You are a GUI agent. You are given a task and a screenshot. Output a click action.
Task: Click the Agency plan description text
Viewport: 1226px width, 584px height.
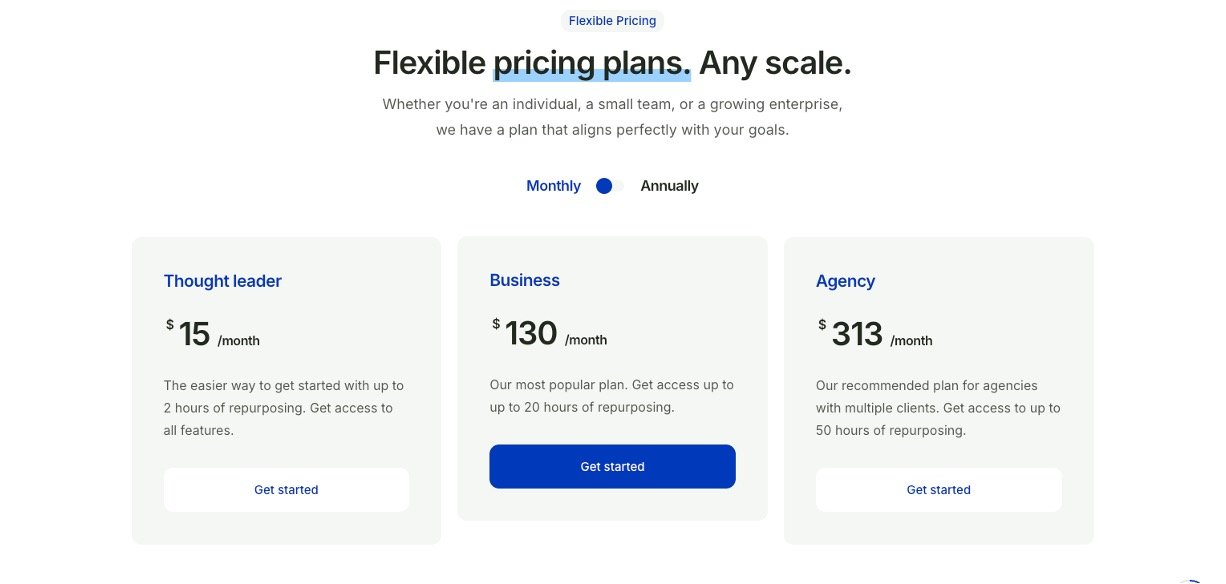[937, 408]
